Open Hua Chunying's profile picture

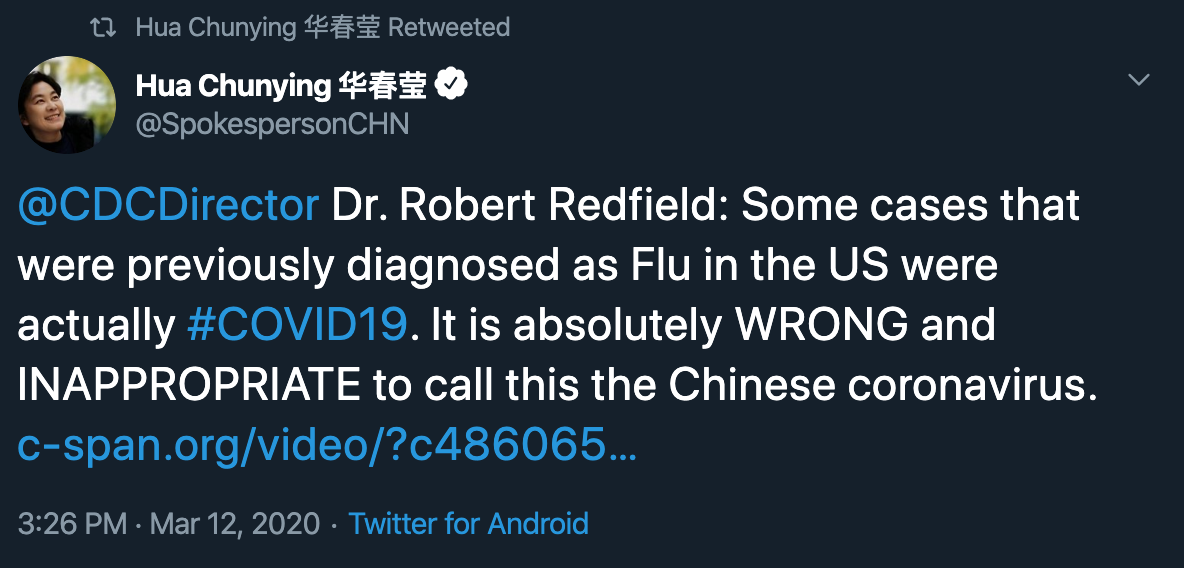point(66,105)
